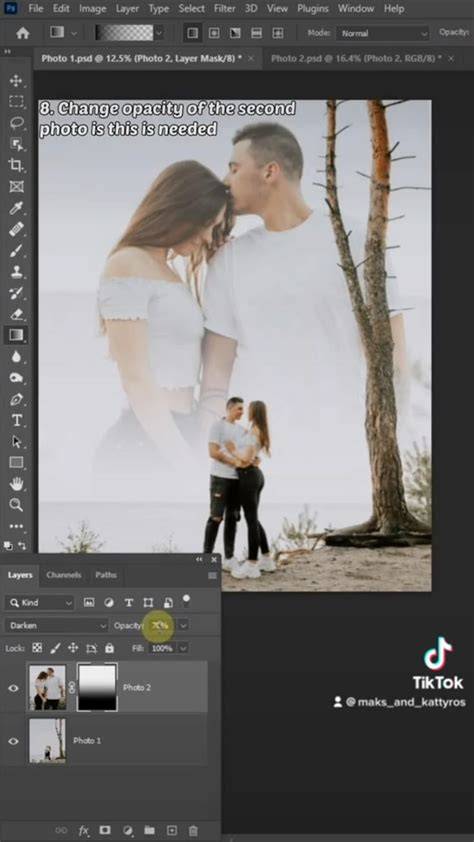Switch to the Channels tab

pyautogui.click(x=64, y=575)
